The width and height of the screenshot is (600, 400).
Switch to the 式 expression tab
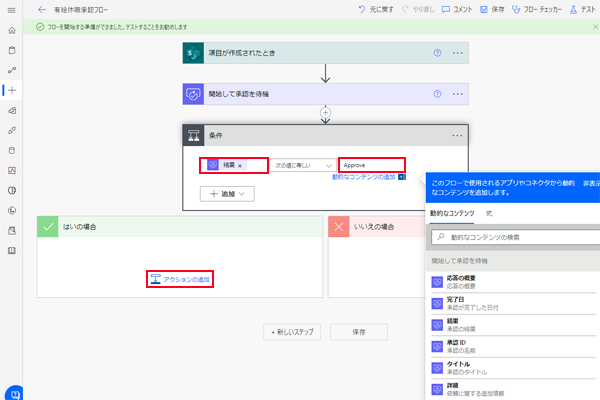click(x=489, y=214)
